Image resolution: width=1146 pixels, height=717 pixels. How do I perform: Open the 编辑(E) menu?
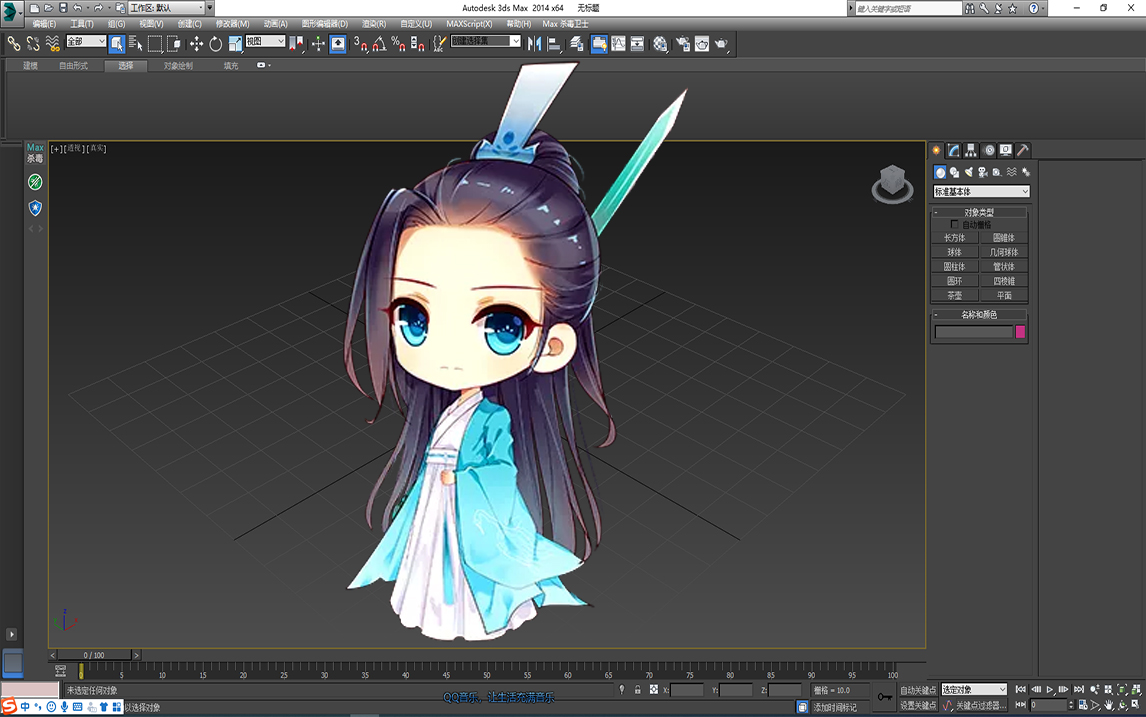44,24
